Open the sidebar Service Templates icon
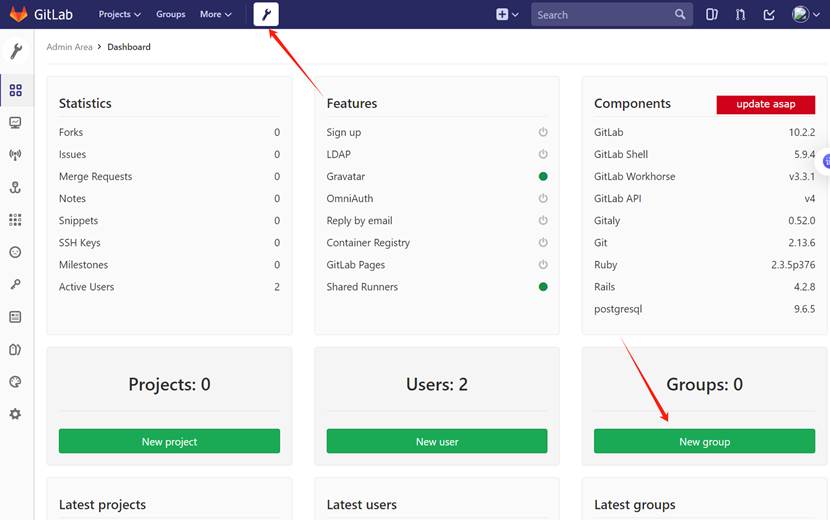The image size is (830, 520). coord(15,317)
